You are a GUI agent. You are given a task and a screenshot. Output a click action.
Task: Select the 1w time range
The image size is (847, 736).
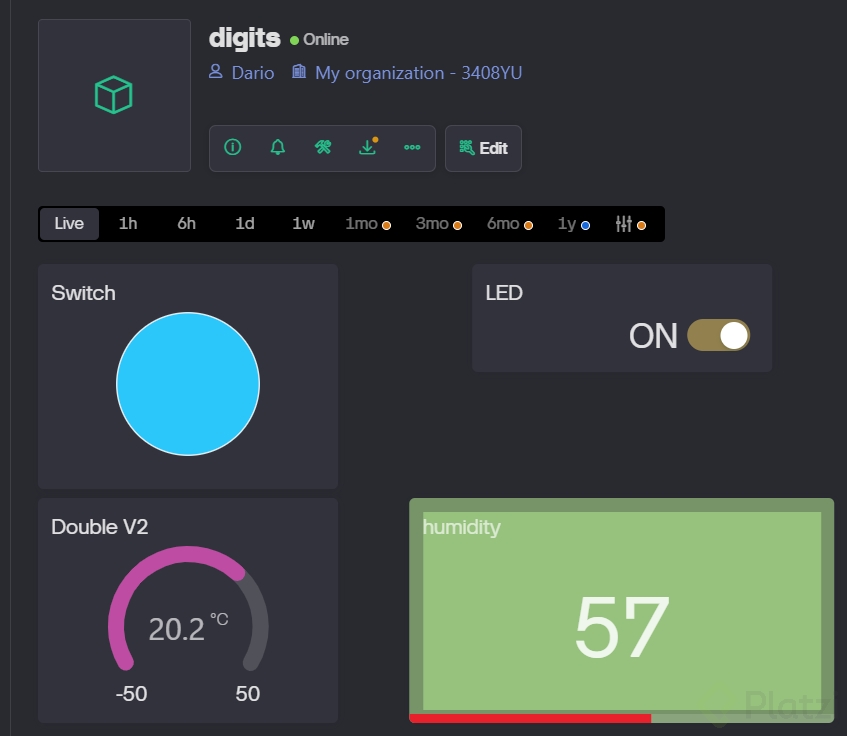[x=304, y=224]
